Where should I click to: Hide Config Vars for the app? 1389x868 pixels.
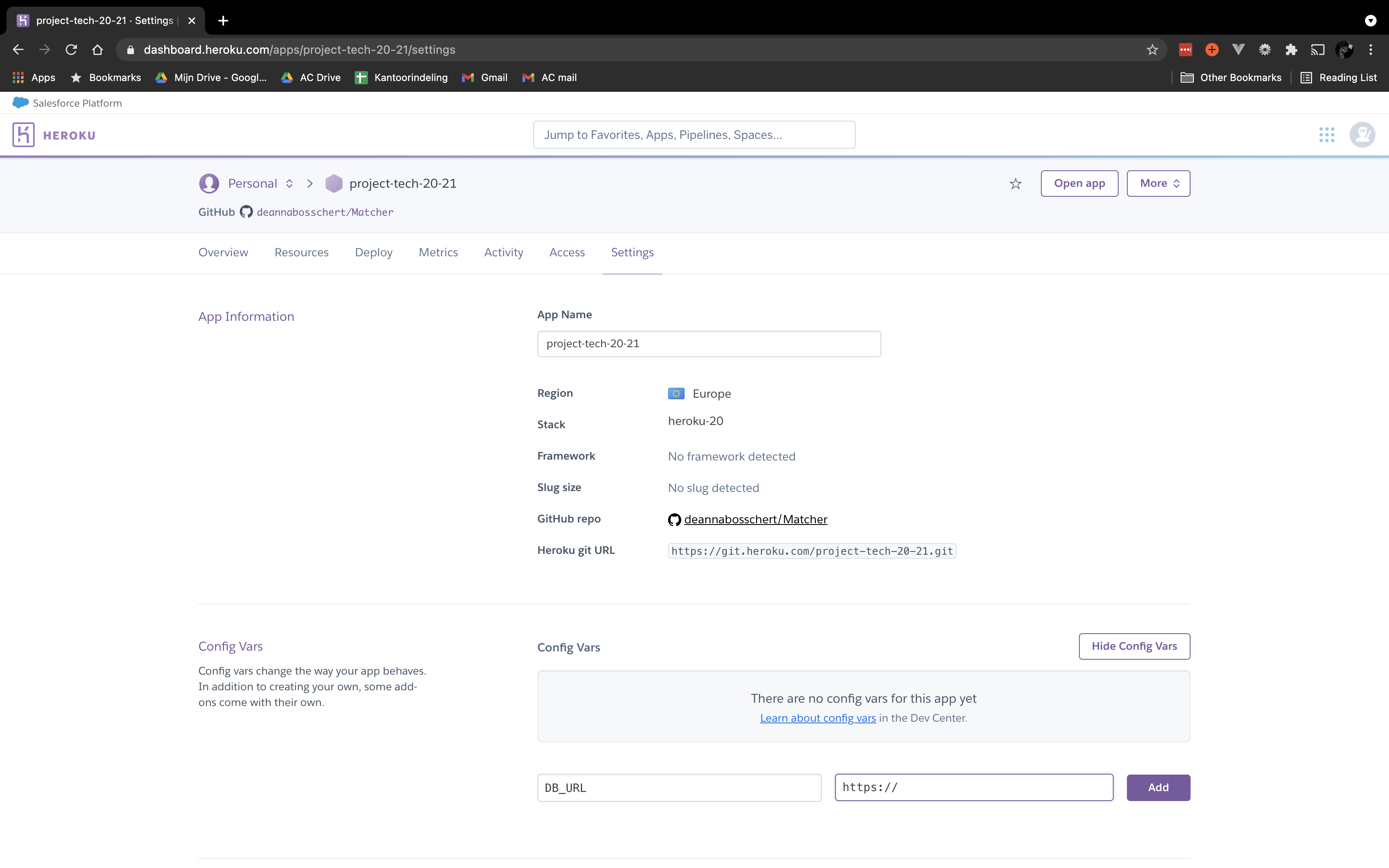[1134, 646]
